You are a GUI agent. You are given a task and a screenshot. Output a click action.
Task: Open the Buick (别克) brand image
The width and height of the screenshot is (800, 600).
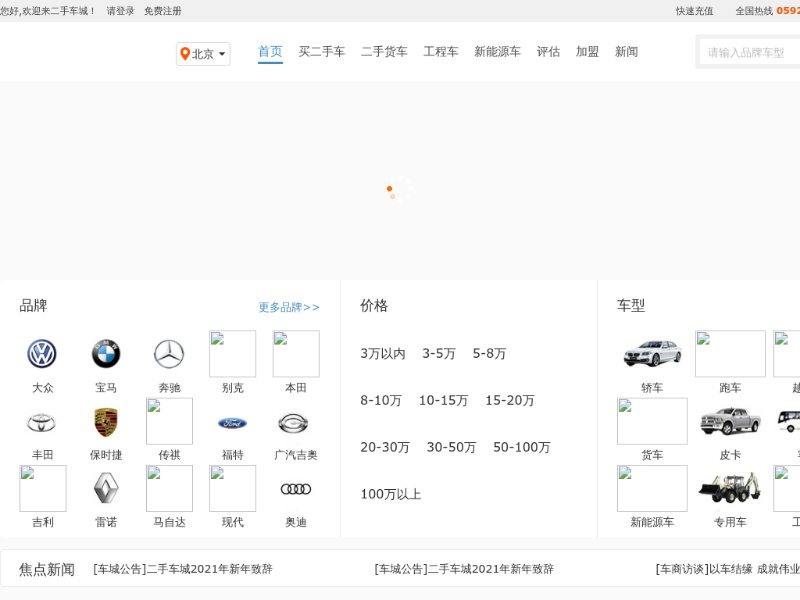[233, 354]
